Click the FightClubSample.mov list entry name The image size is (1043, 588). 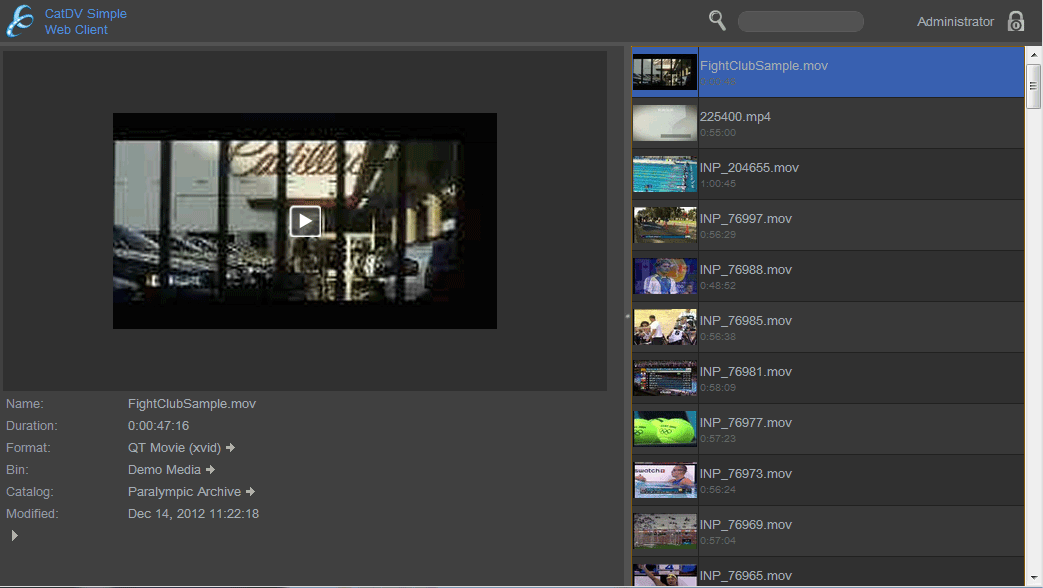pyautogui.click(x=764, y=66)
